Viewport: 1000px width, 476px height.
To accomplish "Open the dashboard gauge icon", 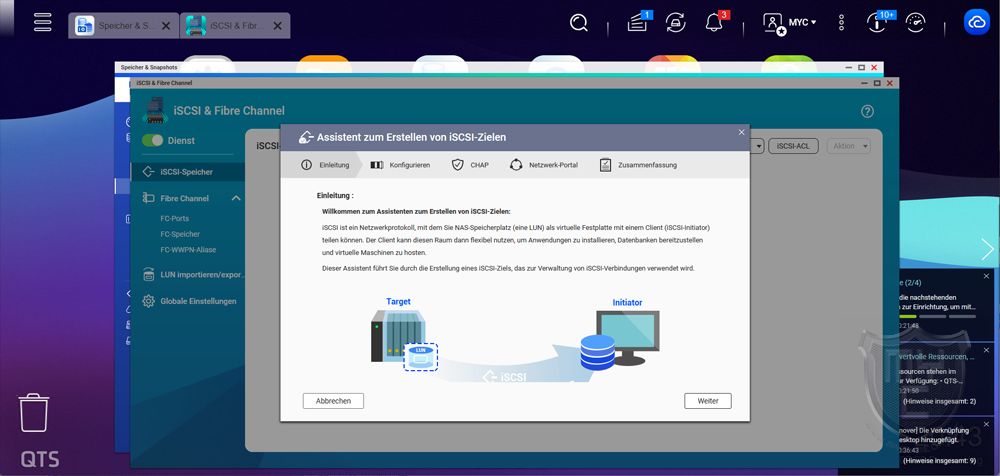I will pyautogui.click(x=916, y=22).
